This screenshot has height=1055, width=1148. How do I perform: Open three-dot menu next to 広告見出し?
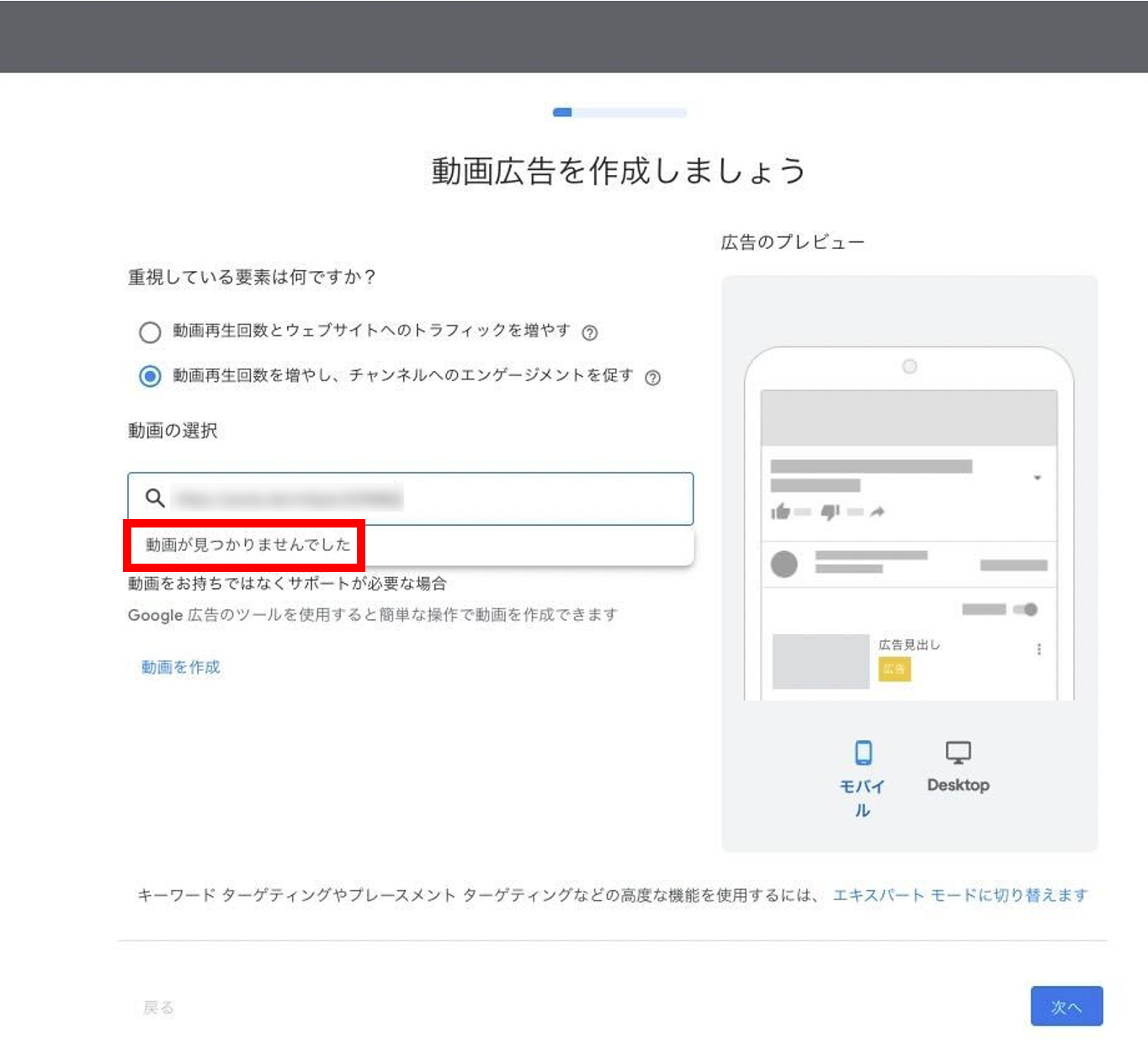pos(1039,649)
